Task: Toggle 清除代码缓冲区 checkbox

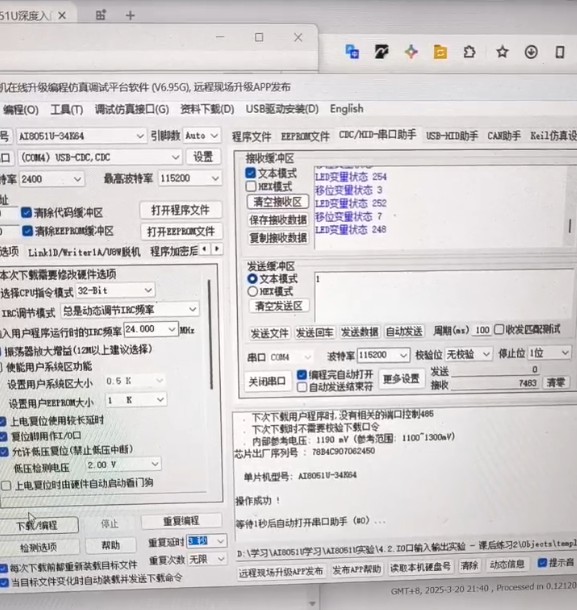Action: click(x=26, y=212)
